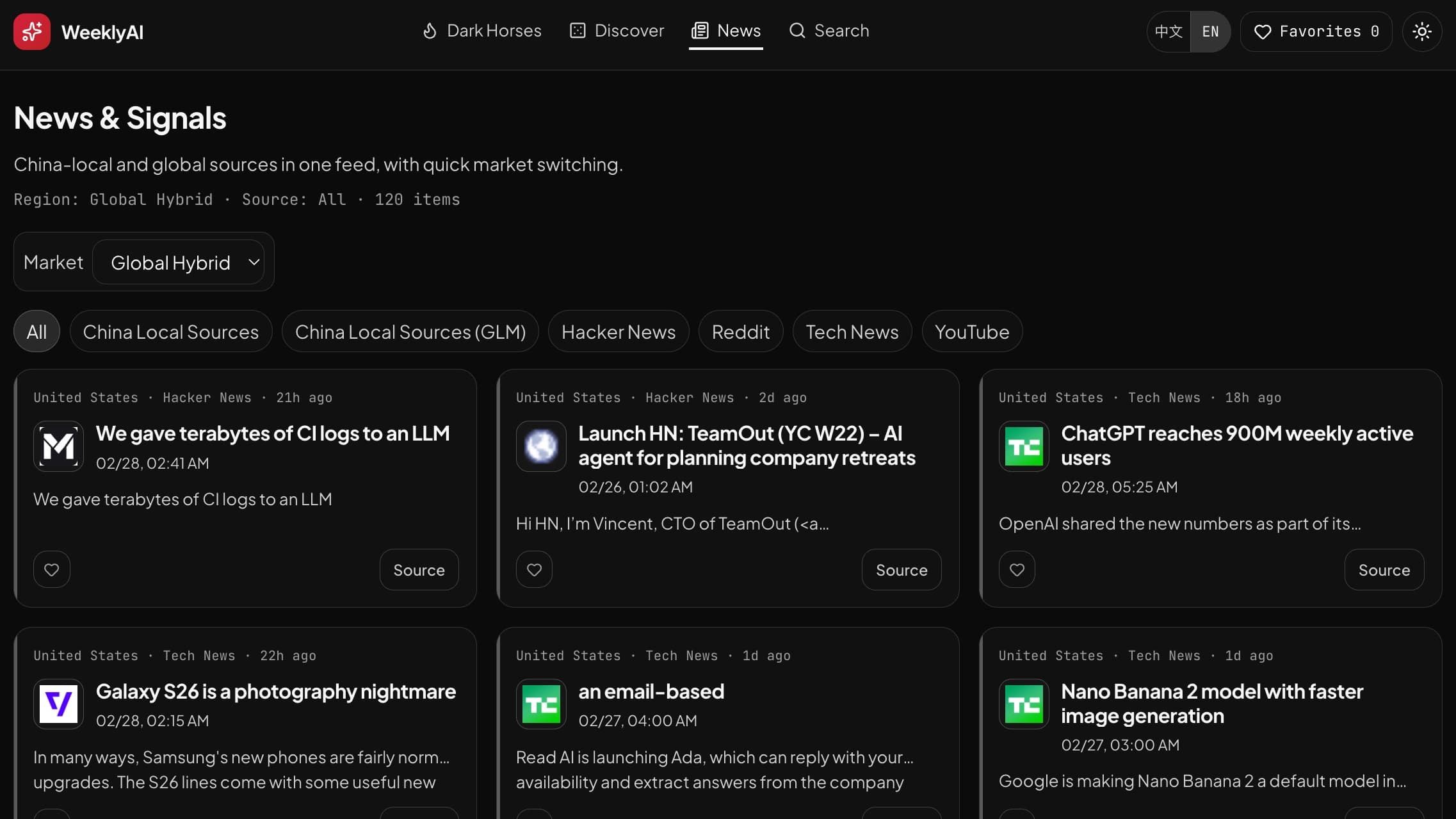Favorite the TeamOut Launch HN article

click(x=534, y=569)
